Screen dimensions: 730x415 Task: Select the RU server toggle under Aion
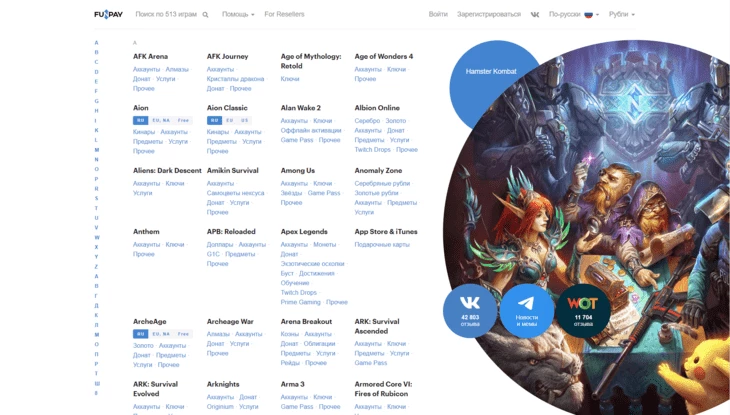[x=141, y=120]
